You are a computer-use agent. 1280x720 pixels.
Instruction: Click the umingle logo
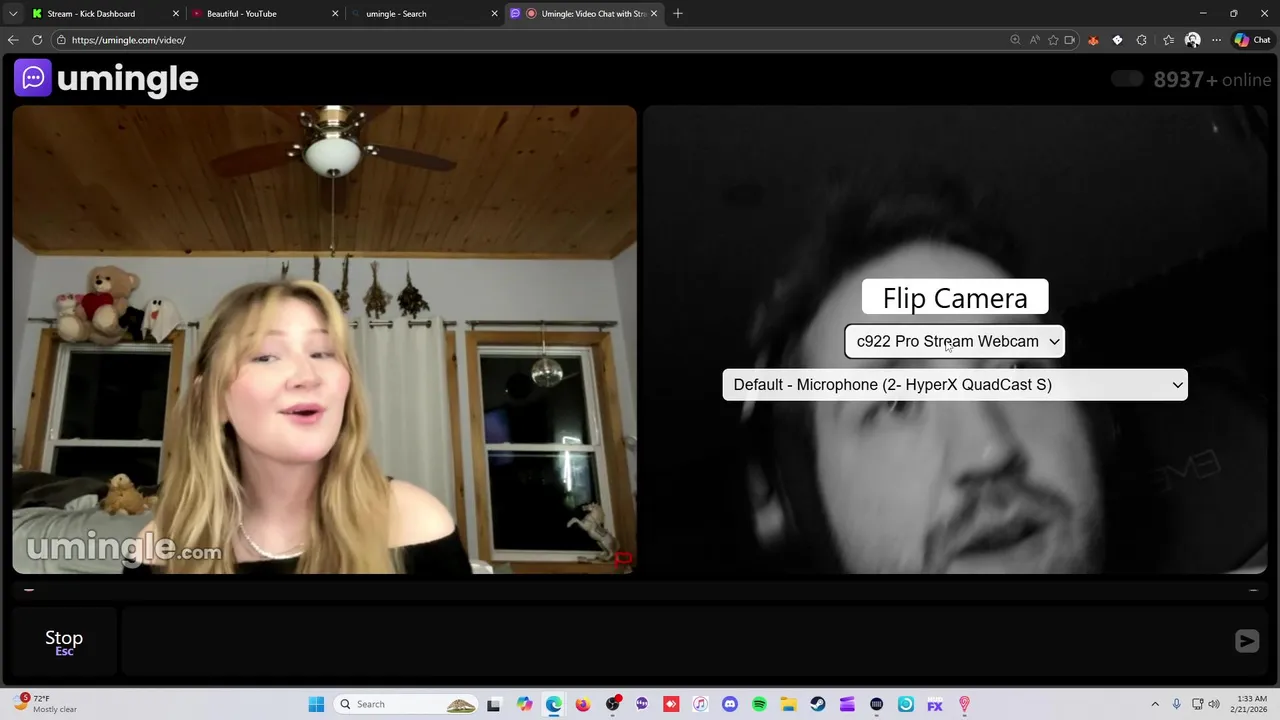[106, 78]
